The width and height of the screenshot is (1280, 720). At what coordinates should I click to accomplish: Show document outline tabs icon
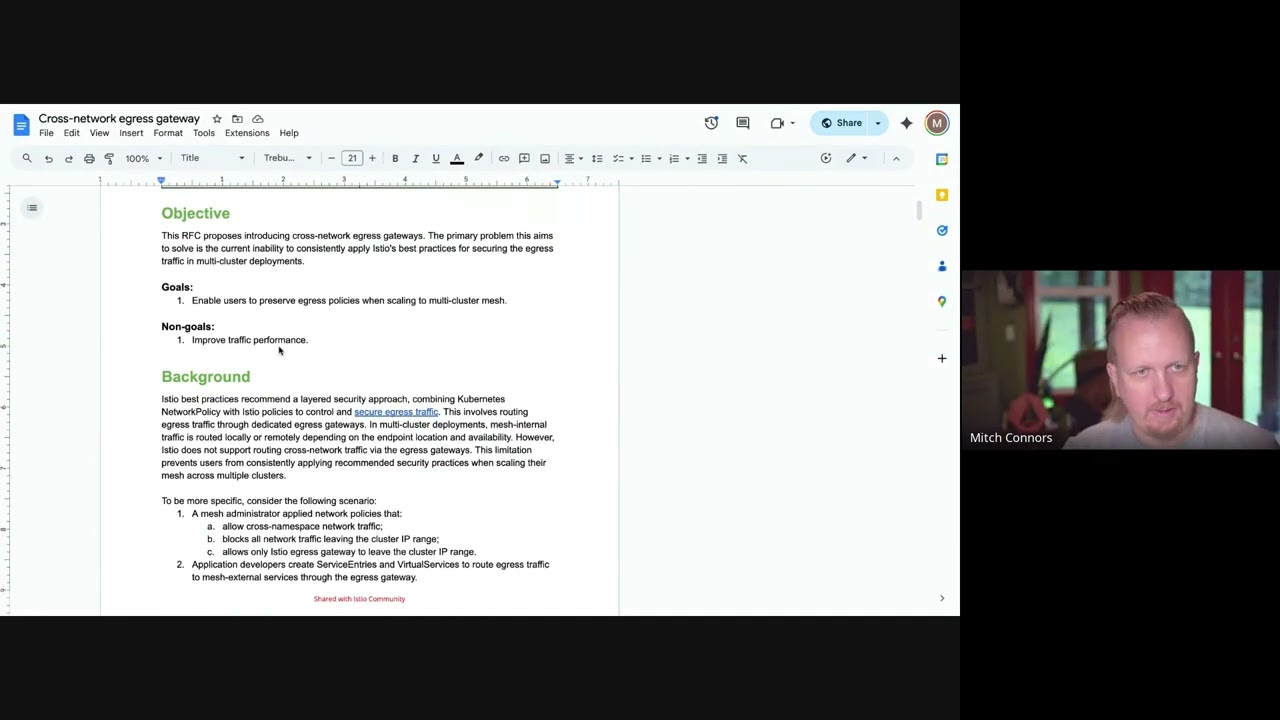[x=32, y=208]
